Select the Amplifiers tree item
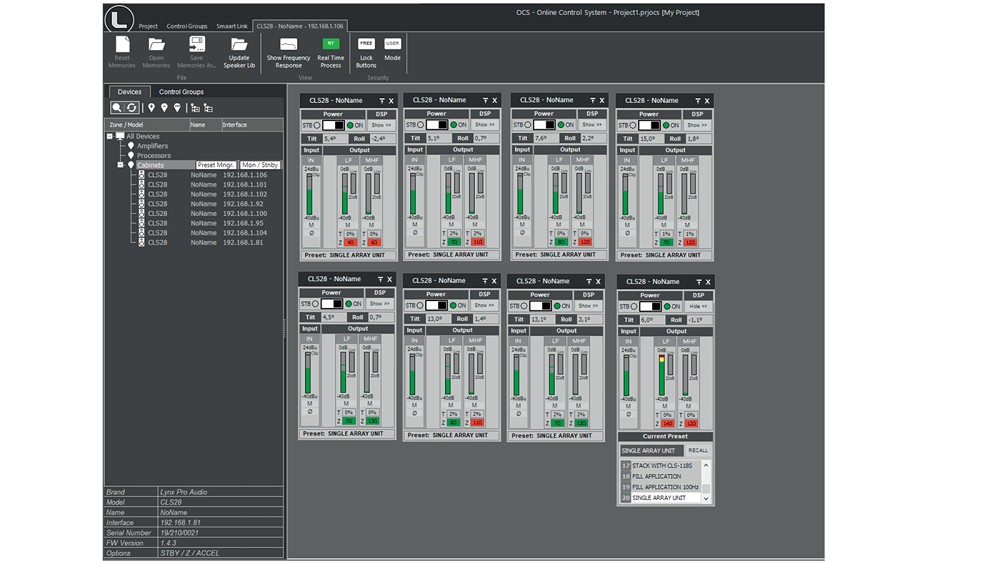The height and width of the screenshot is (562, 1000). tap(152, 146)
